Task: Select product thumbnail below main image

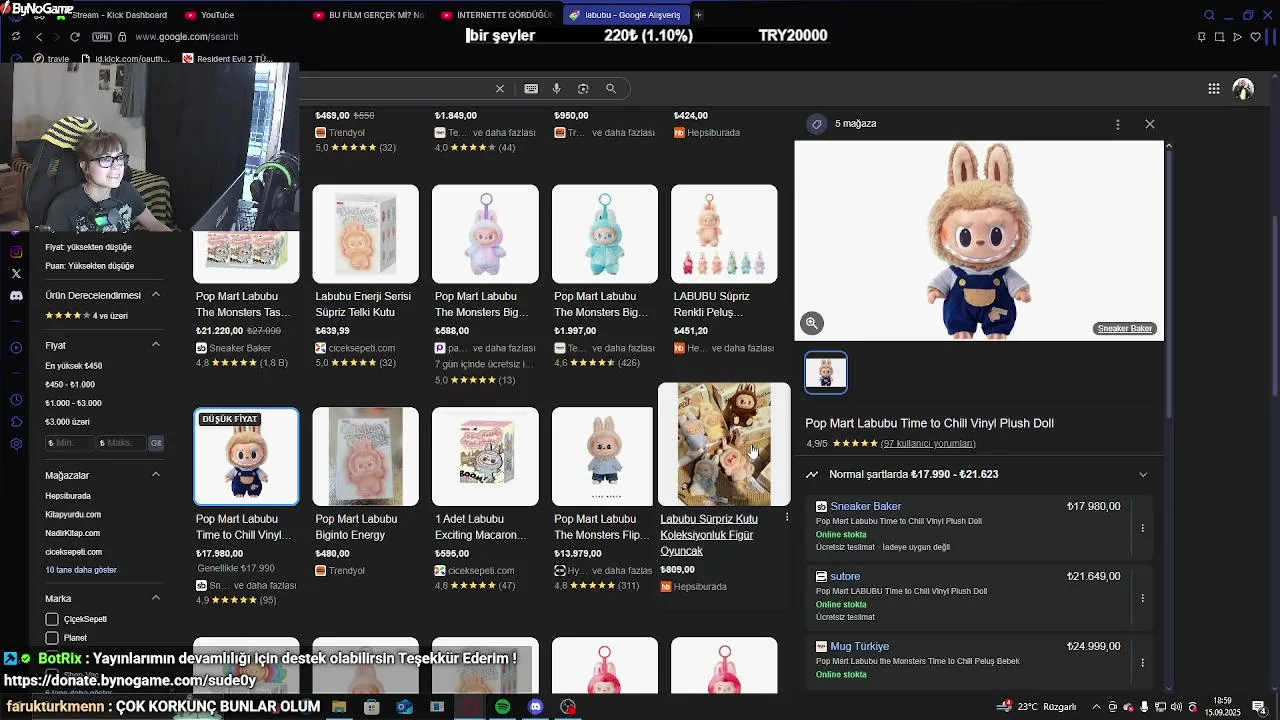Action: point(826,373)
